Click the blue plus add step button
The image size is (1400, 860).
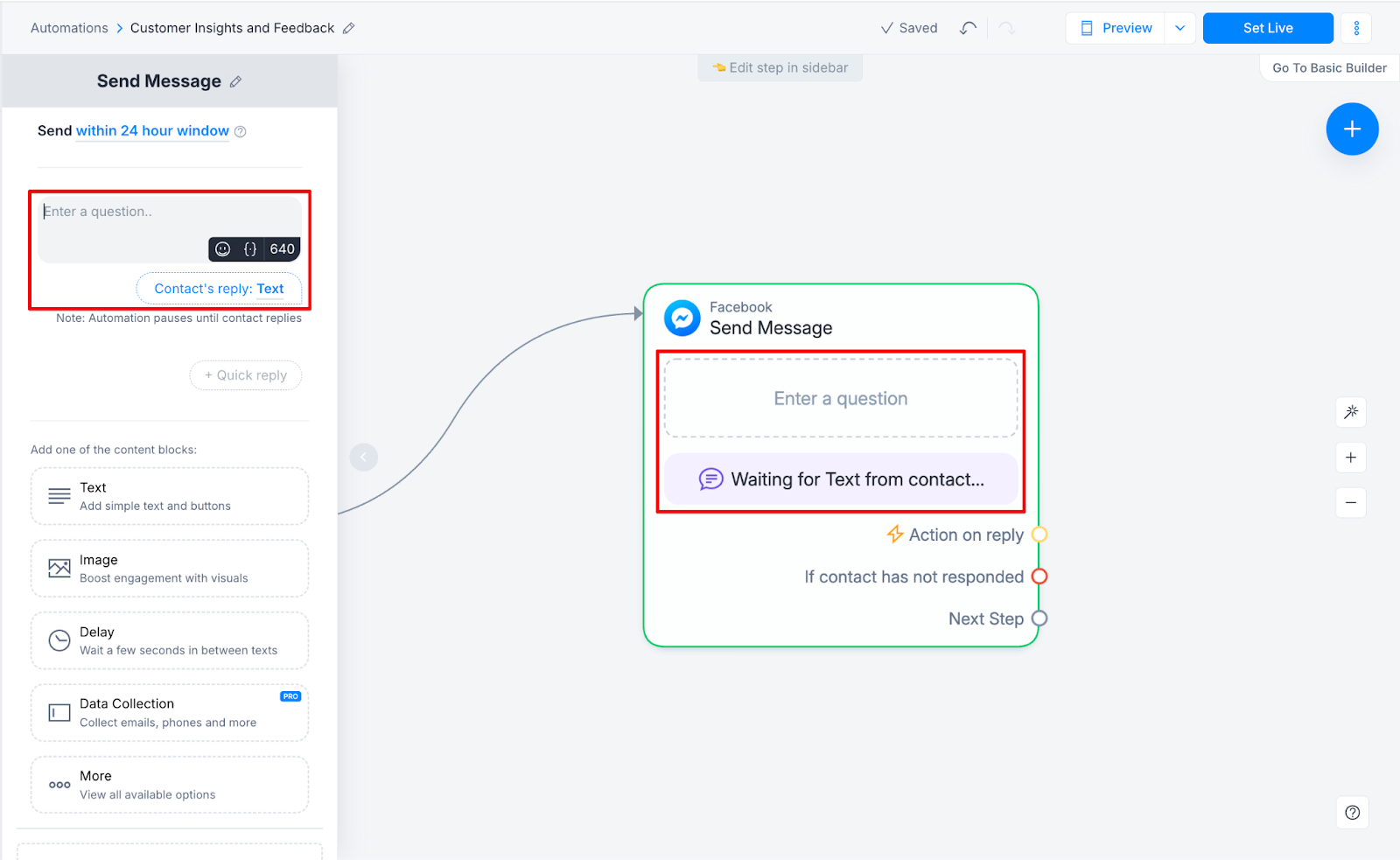(1352, 129)
